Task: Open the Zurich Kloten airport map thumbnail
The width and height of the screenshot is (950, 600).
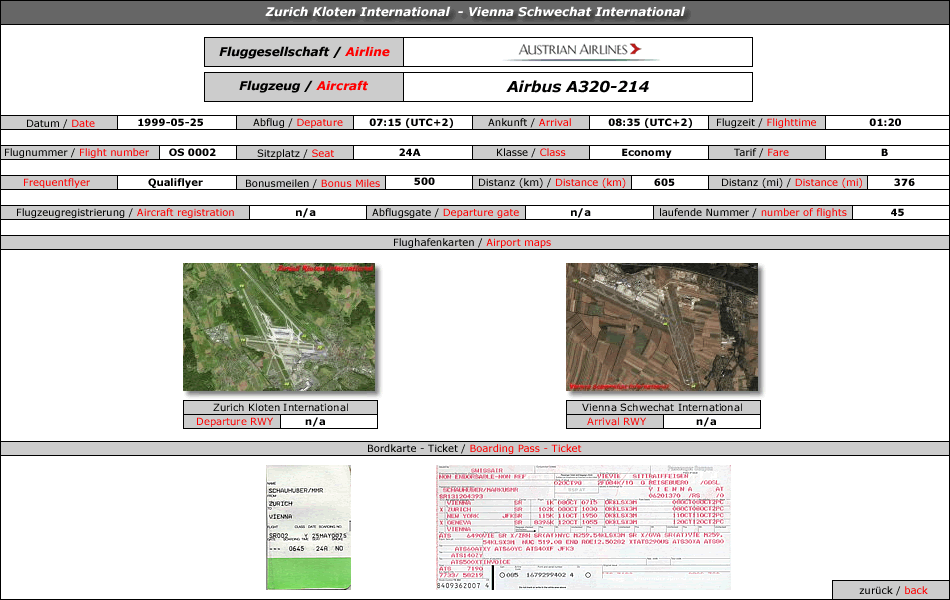Action: 279,327
